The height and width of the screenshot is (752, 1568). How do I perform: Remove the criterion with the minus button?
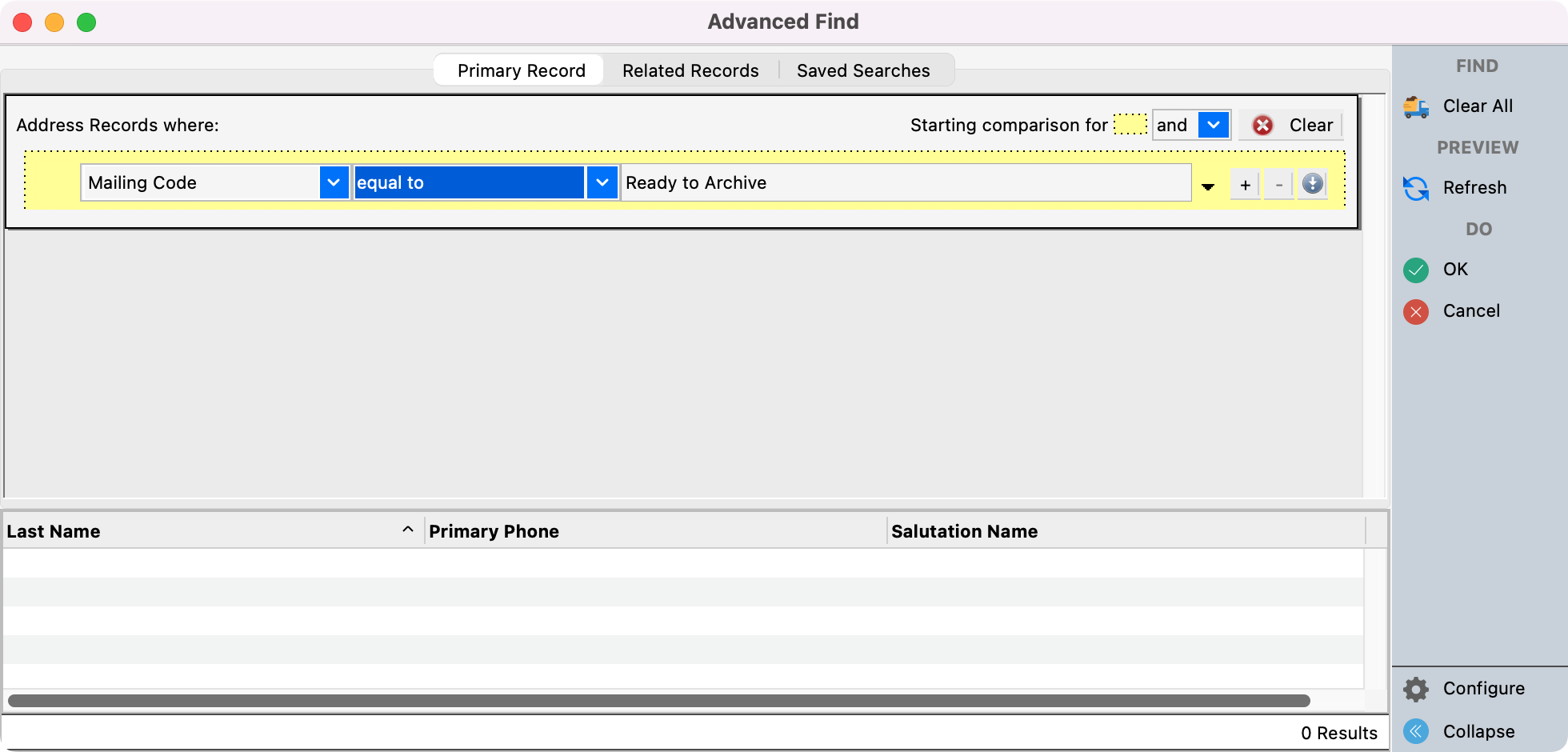click(x=1278, y=183)
